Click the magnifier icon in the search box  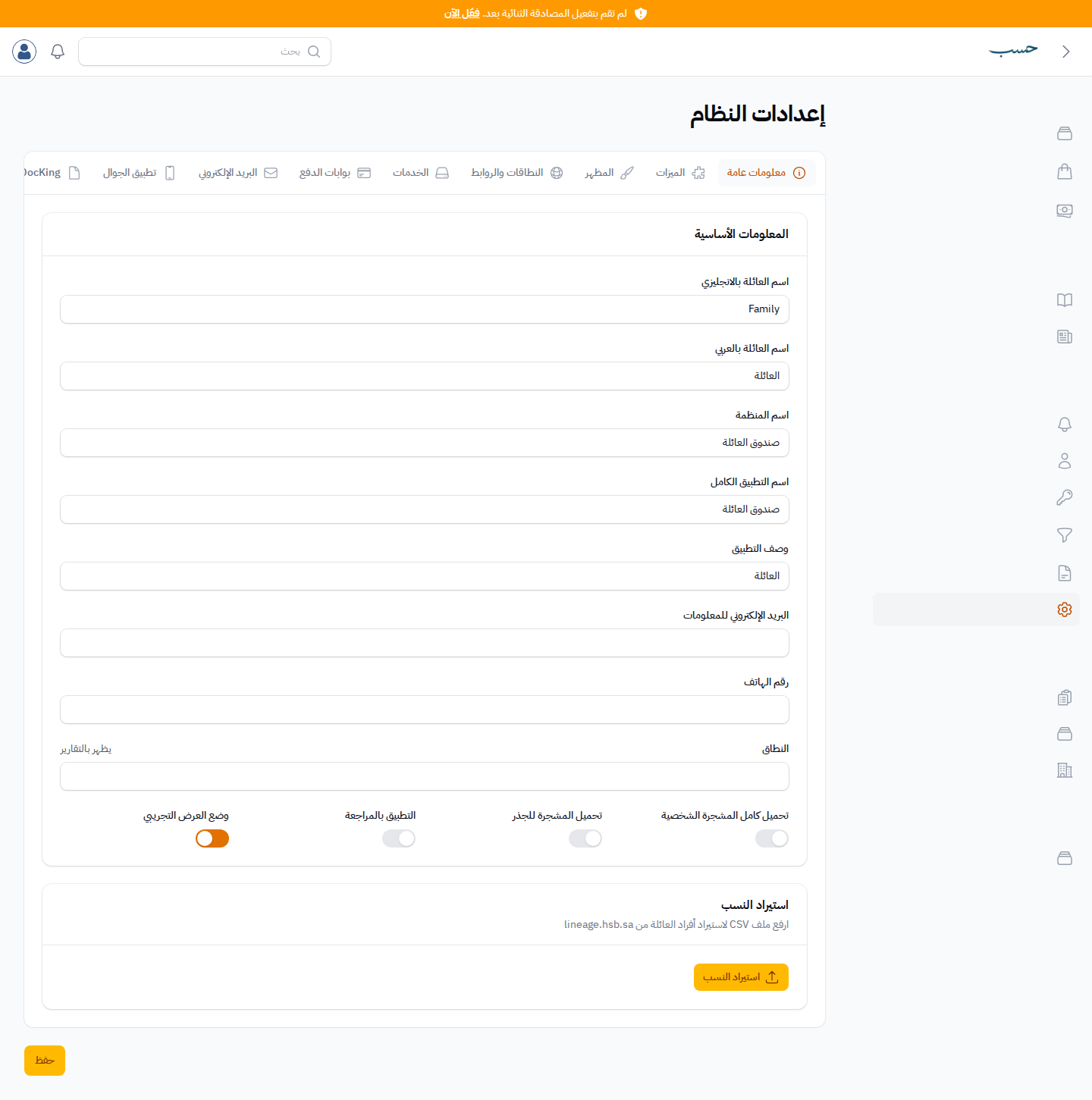(314, 52)
